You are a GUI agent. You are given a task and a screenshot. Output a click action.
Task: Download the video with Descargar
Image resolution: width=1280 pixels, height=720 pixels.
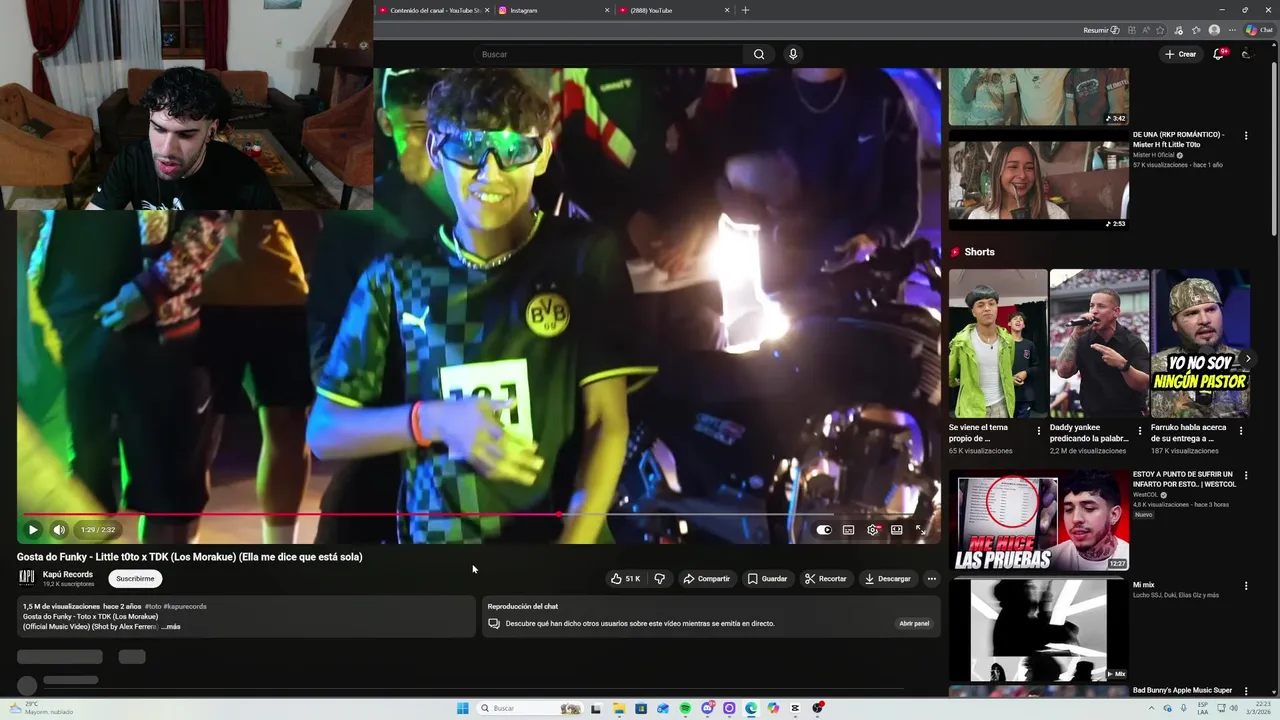point(887,579)
